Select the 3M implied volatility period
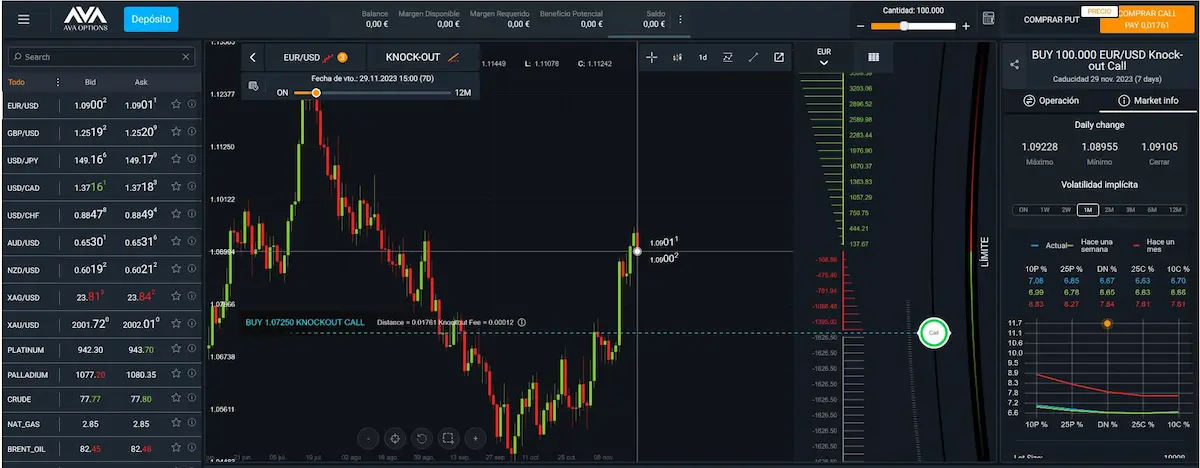Viewport: 1200px width, 468px height. 1129,210
